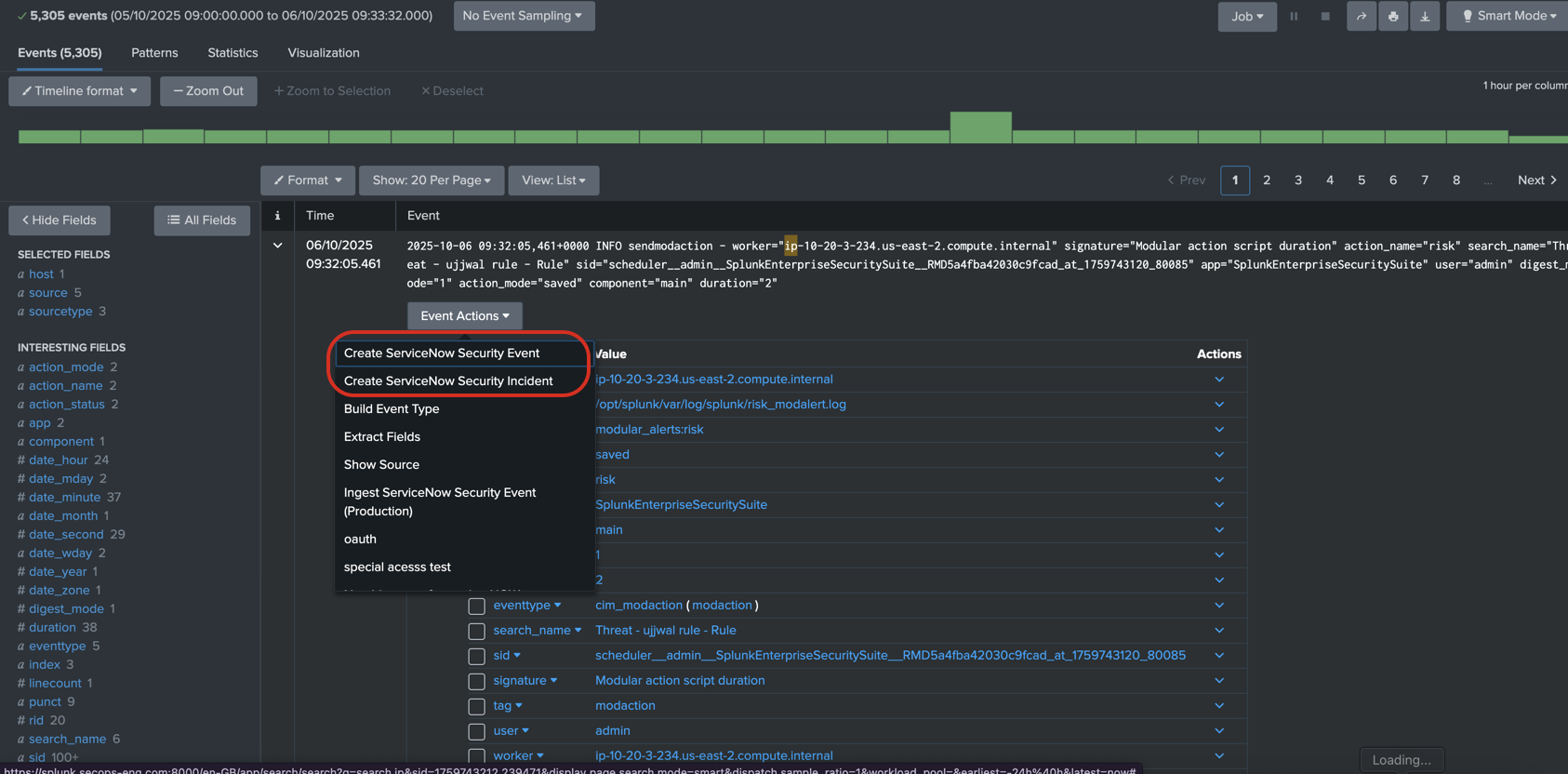
Task: Check the sid field checkbox
Action: [x=476, y=657]
